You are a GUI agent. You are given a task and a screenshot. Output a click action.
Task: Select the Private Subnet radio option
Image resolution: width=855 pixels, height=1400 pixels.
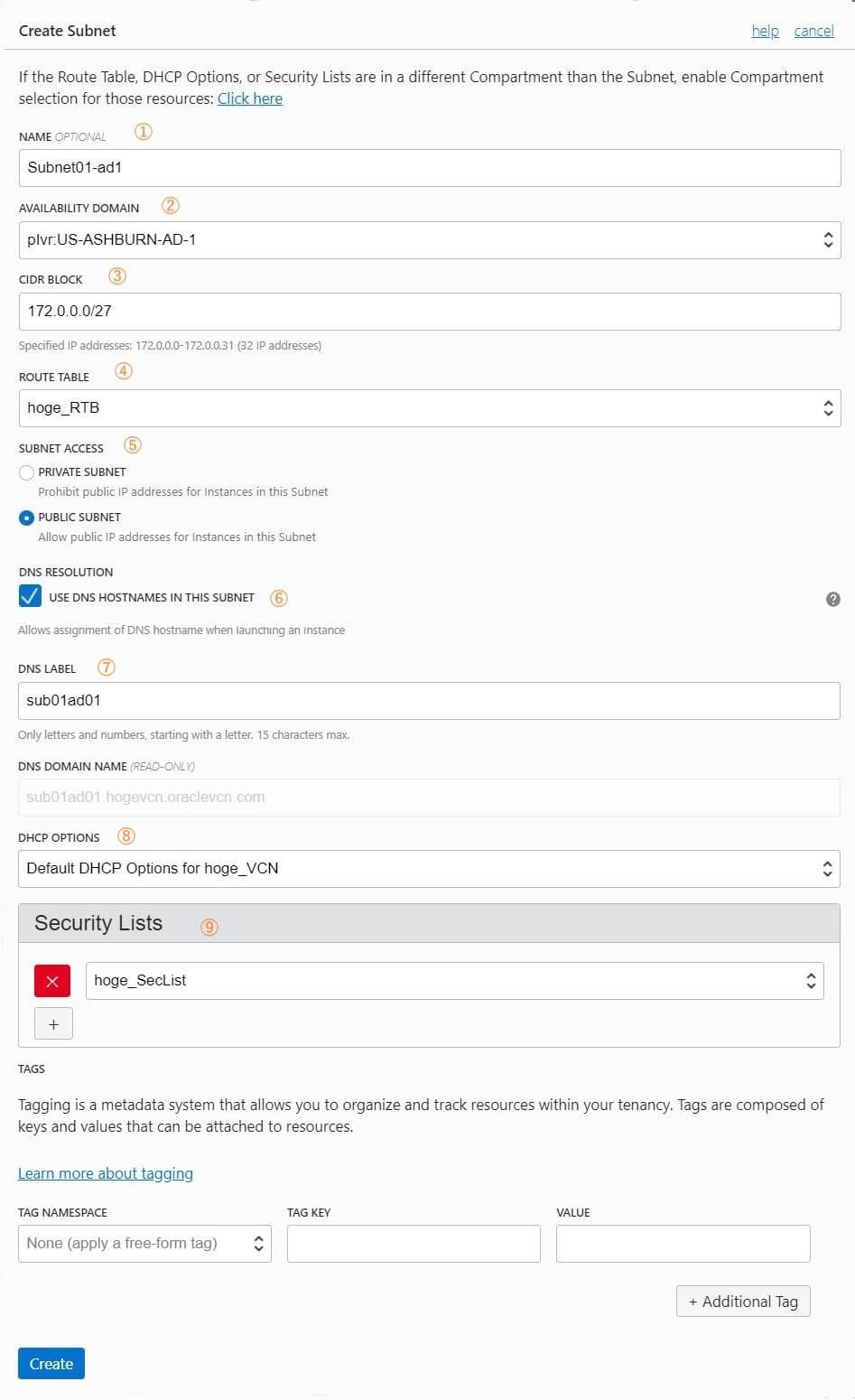pyautogui.click(x=27, y=472)
